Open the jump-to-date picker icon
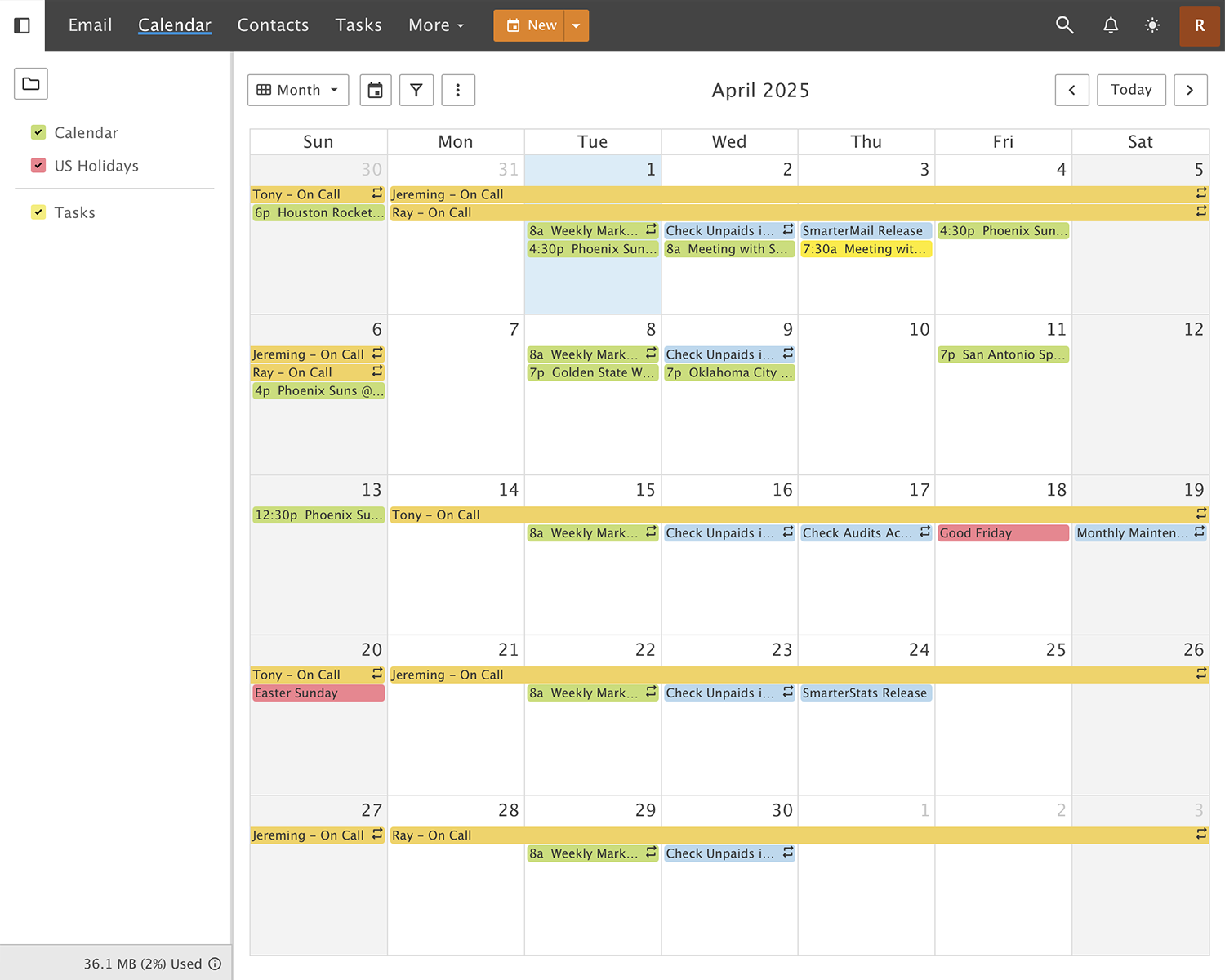Image resolution: width=1225 pixels, height=980 pixels. (376, 90)
